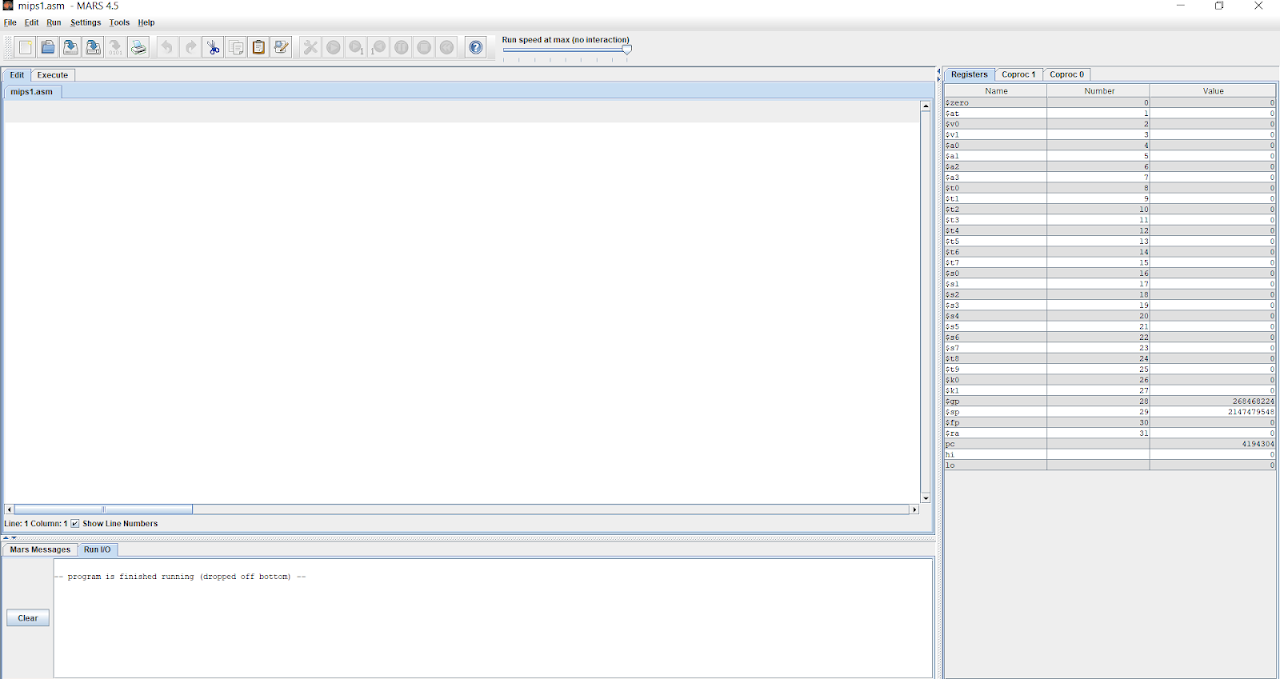Click the run speed slider track
Image resolution: width=1280 pixels, height=679 pixels.
click(x=565, y=50)
